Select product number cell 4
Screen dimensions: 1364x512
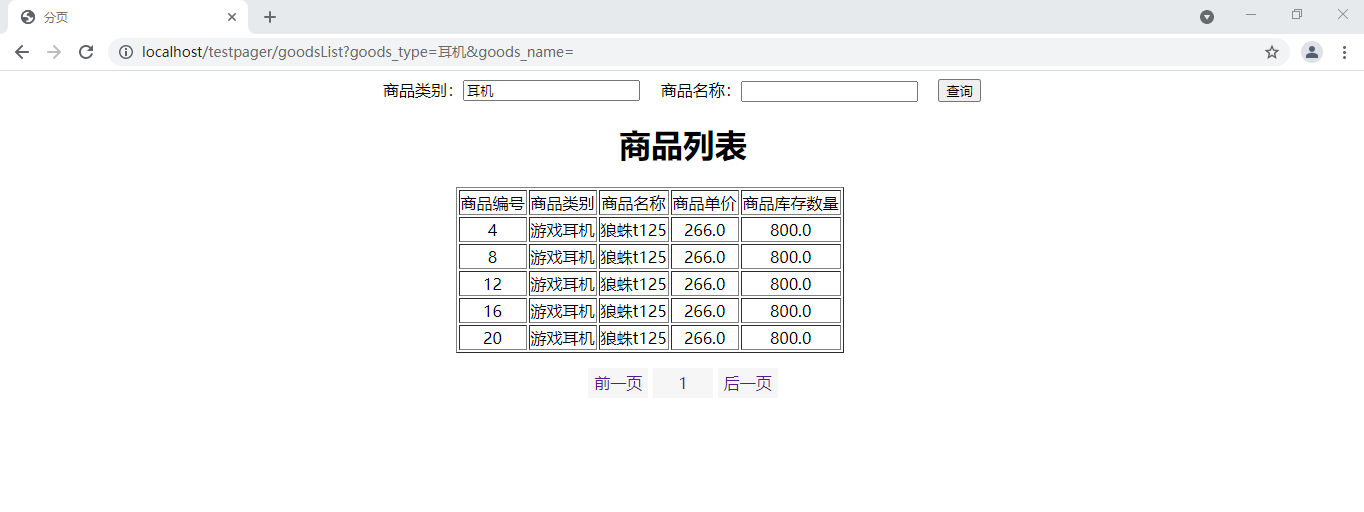point(493,230)
